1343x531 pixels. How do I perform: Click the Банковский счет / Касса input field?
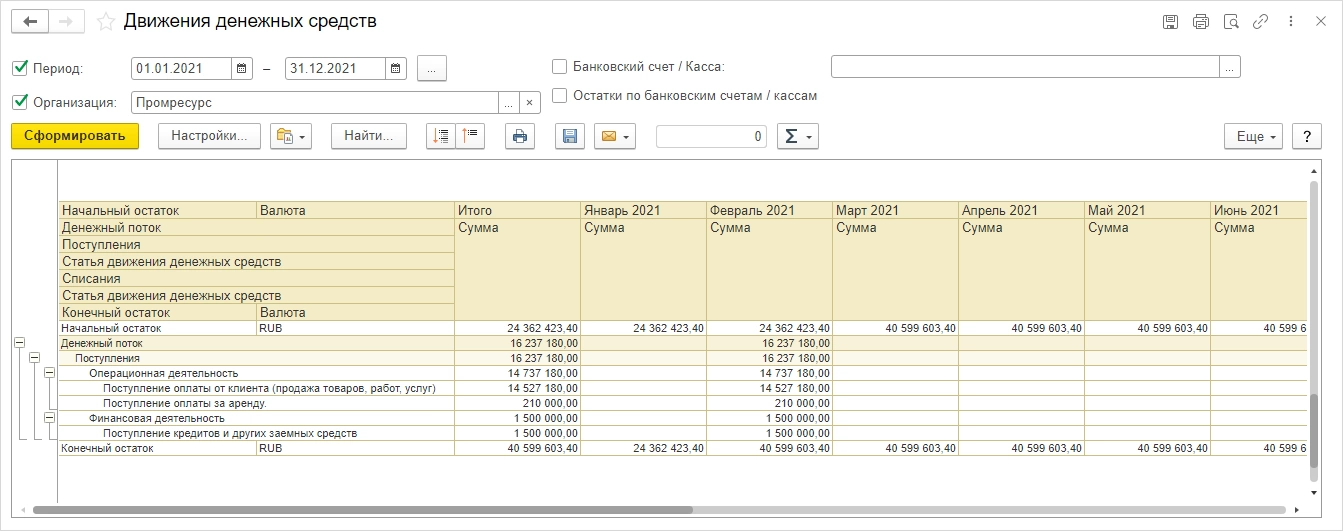[x=1025, y=67]
